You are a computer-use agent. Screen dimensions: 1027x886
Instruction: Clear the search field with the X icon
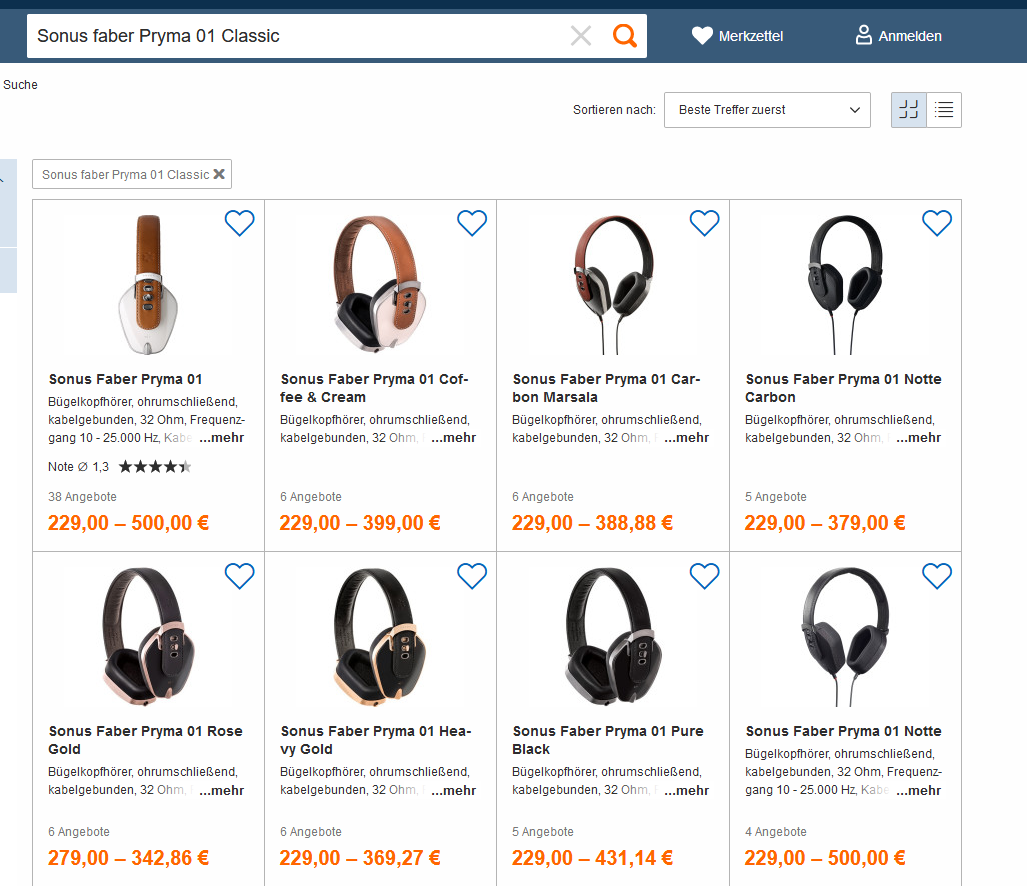[581, 36]
